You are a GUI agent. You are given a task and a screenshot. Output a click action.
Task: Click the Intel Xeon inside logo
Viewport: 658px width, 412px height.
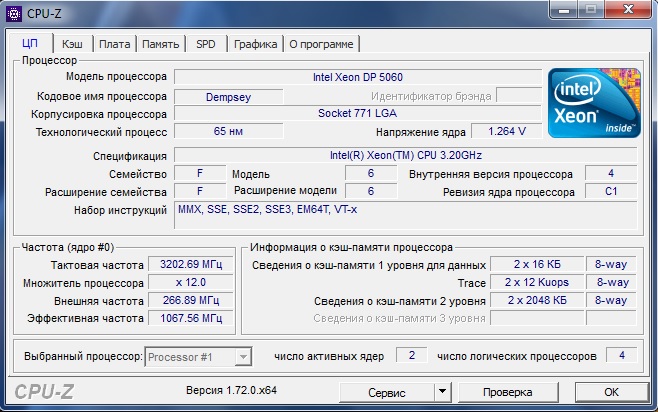[x=592, y=102]
